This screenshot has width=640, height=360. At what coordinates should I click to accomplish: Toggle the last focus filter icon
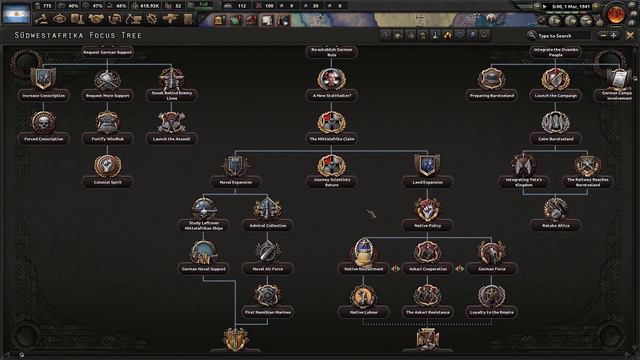(x=484, y=36)
